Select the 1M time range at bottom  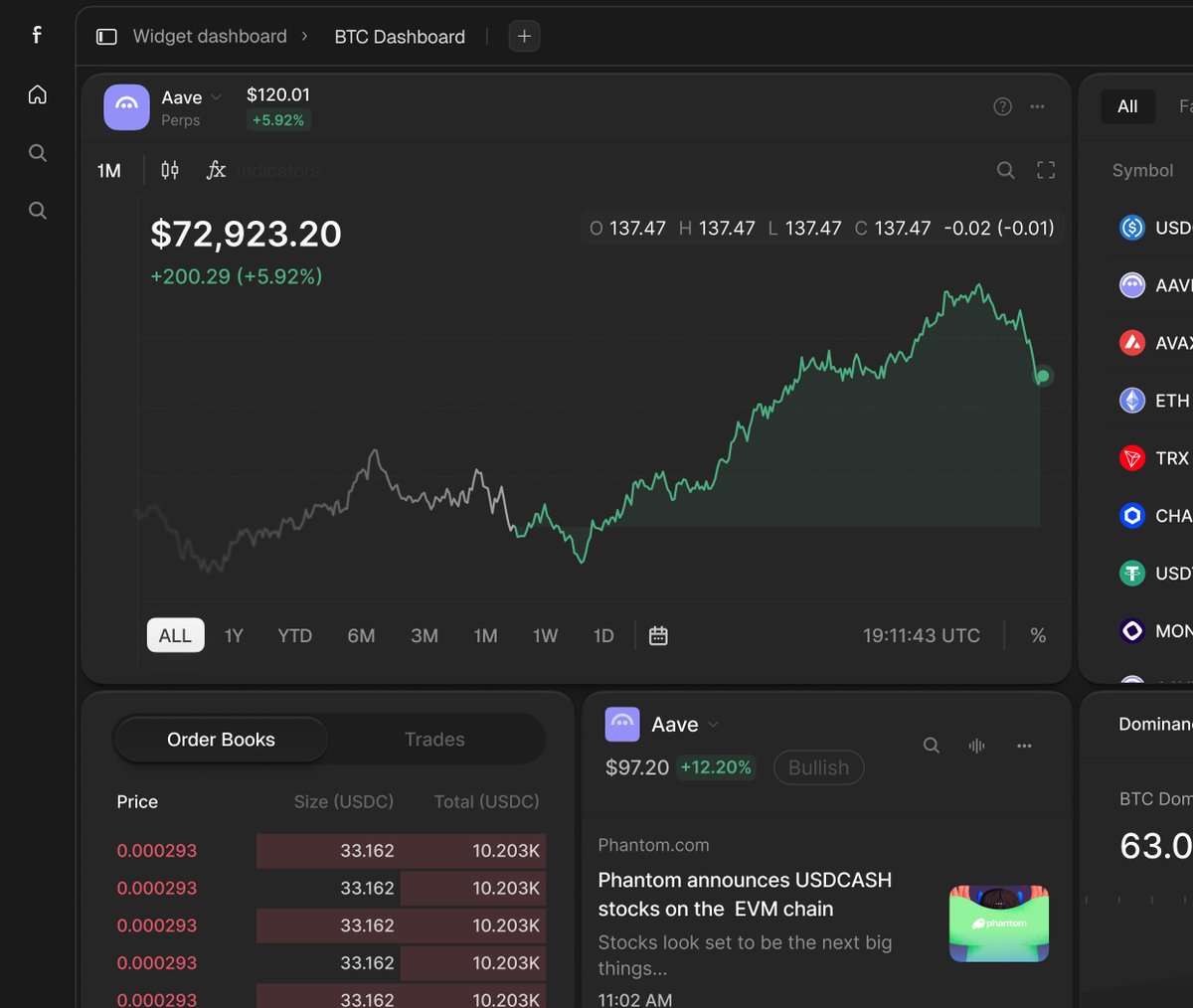(485, 635)
